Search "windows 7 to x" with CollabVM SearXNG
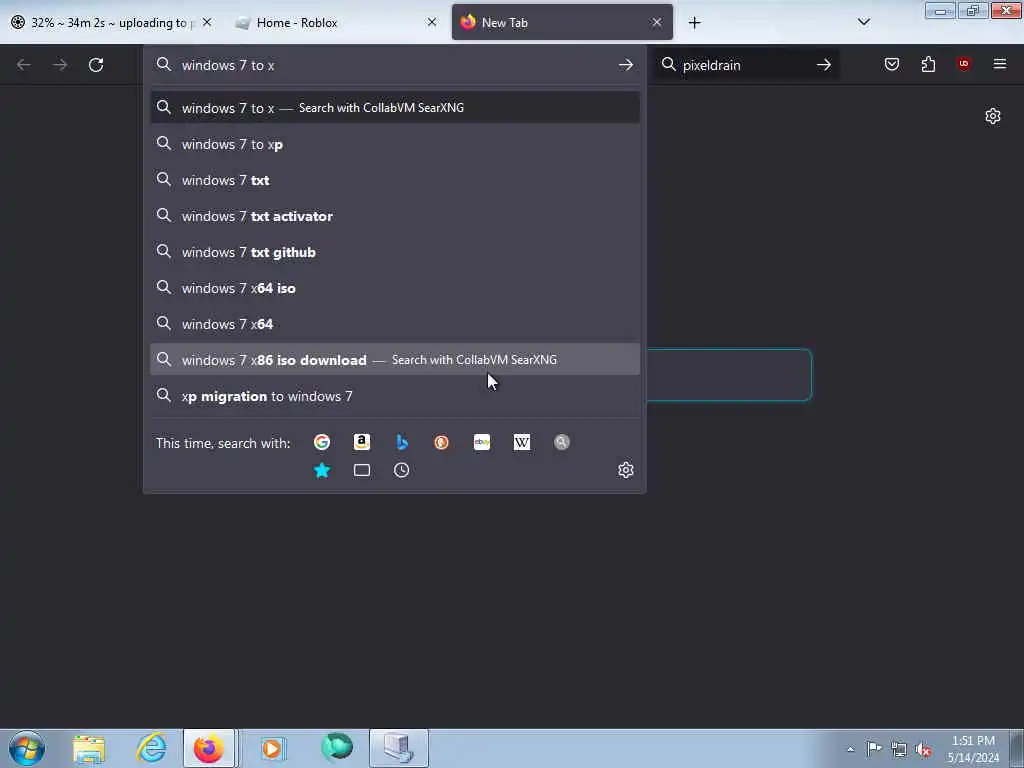This screenshot has width=1024, height=768. (x=394, y=108)
